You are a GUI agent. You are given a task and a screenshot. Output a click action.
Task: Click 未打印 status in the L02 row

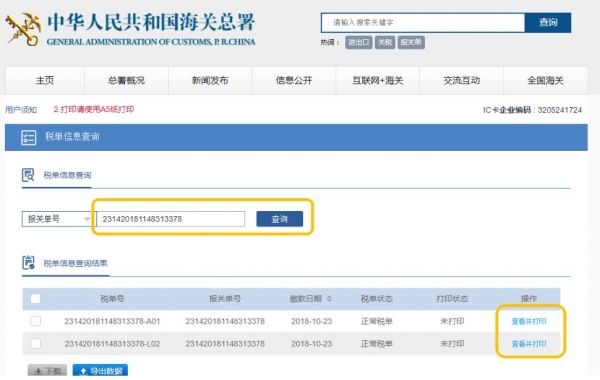click(452, 344)
